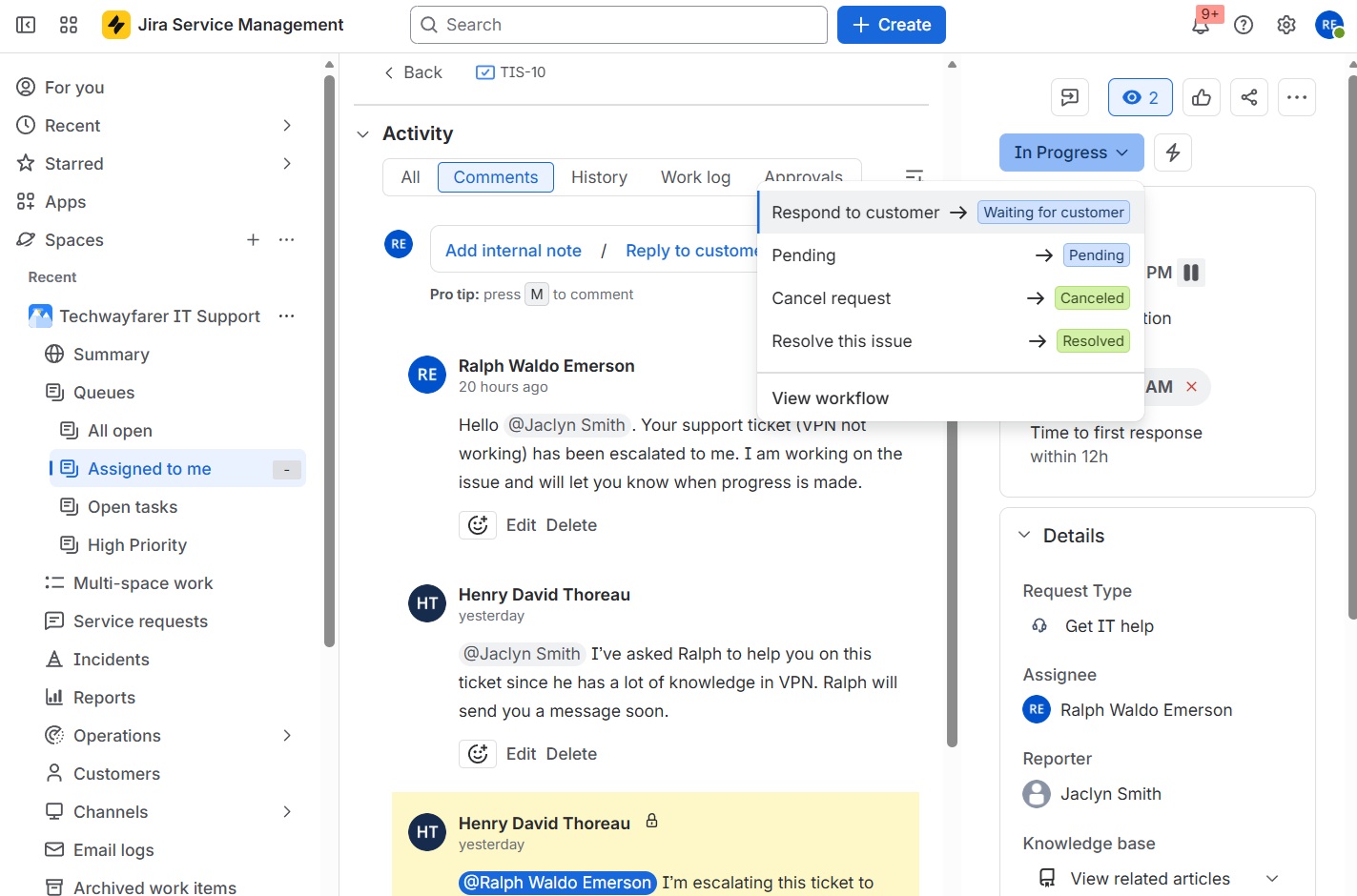
Task: Click the create space plus icon
Action: coord(253,240)
